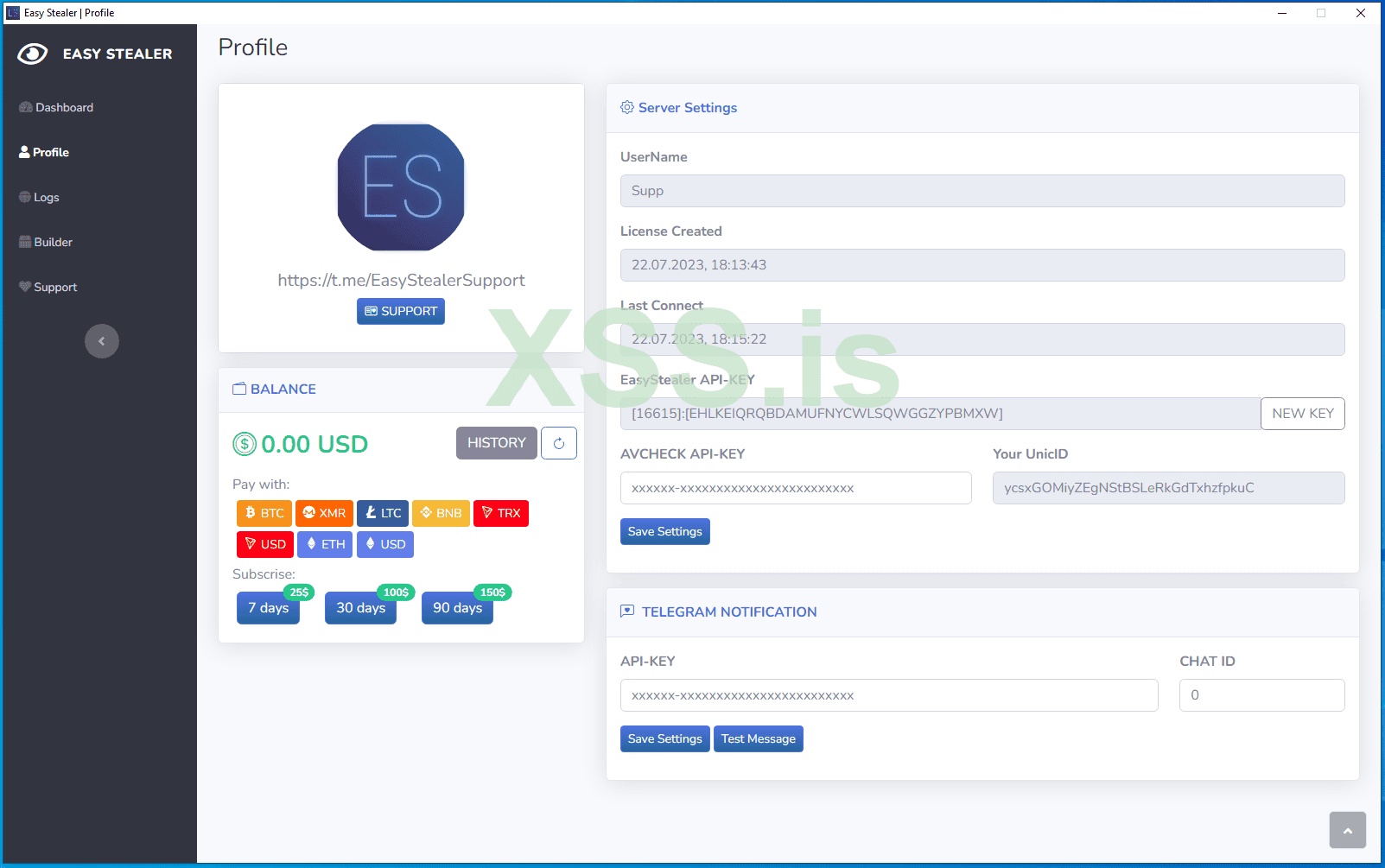Screen dimensions: 1385x868
Task: Click the scroll-to-top arrow button
Action: click(x=1348, y=830)
